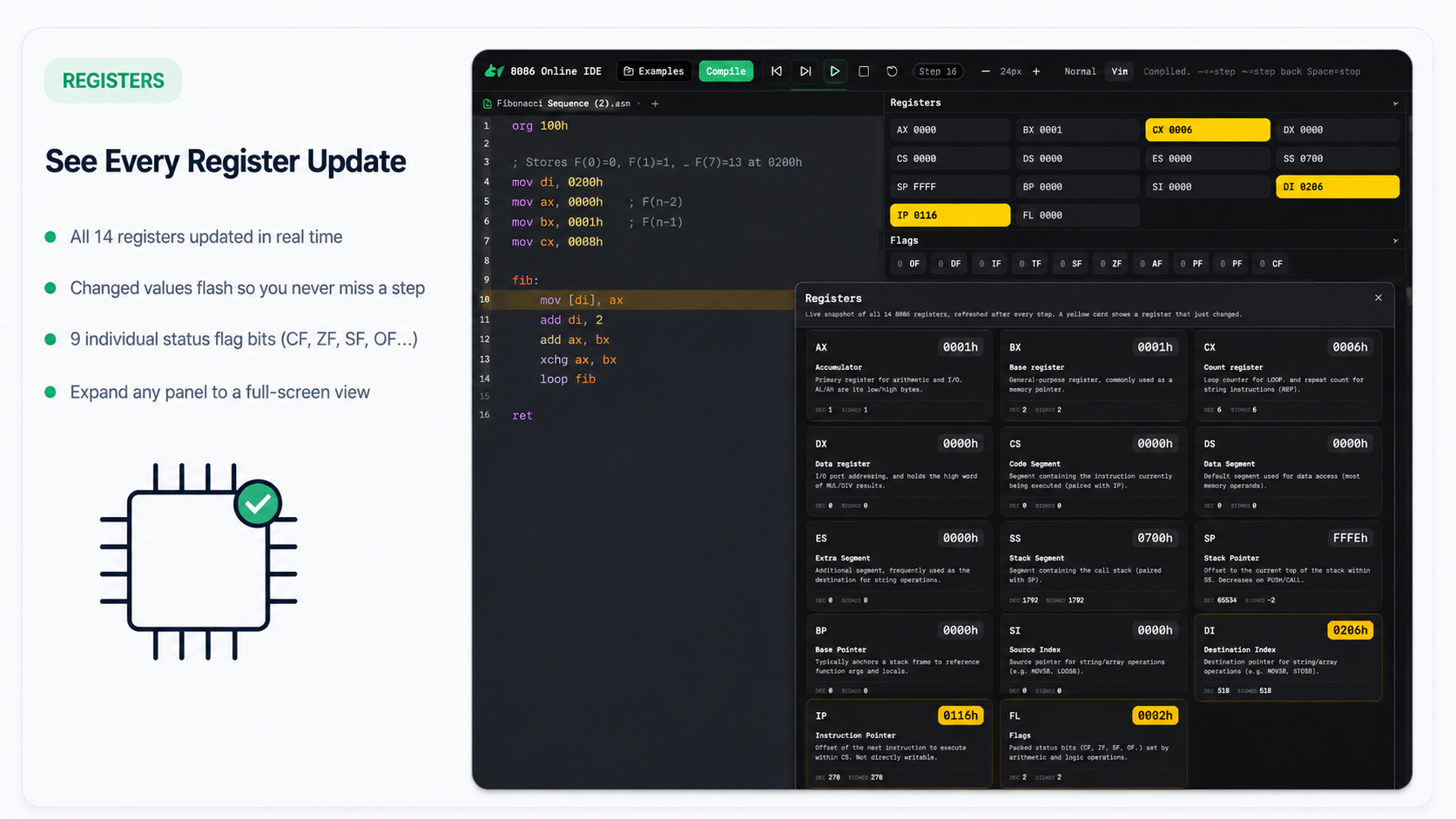Viewport: 1456px width, 819px height.
Task: Click code line 'loop fib'
Action: coord(568,379)
